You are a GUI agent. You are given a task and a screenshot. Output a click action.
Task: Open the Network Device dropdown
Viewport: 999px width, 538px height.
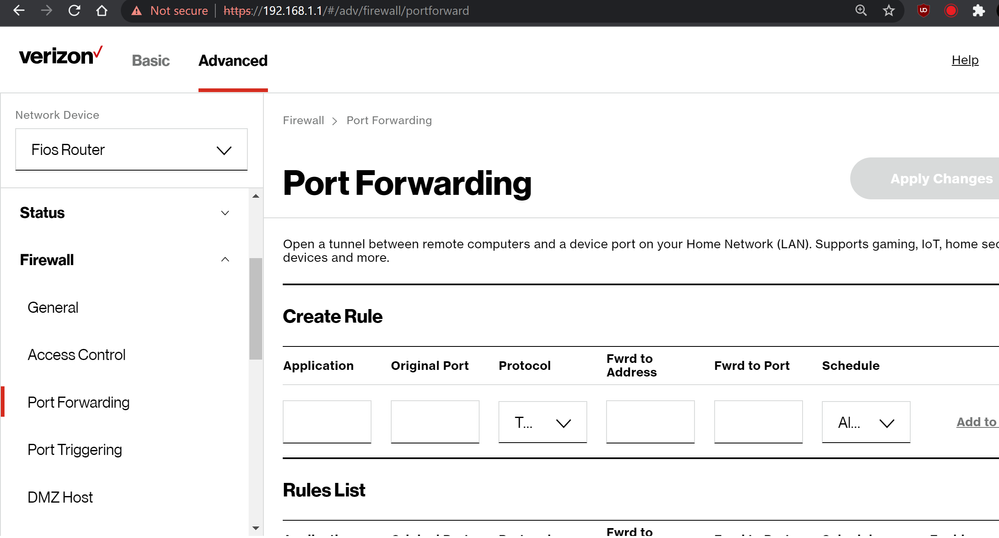tap(131, 150)
